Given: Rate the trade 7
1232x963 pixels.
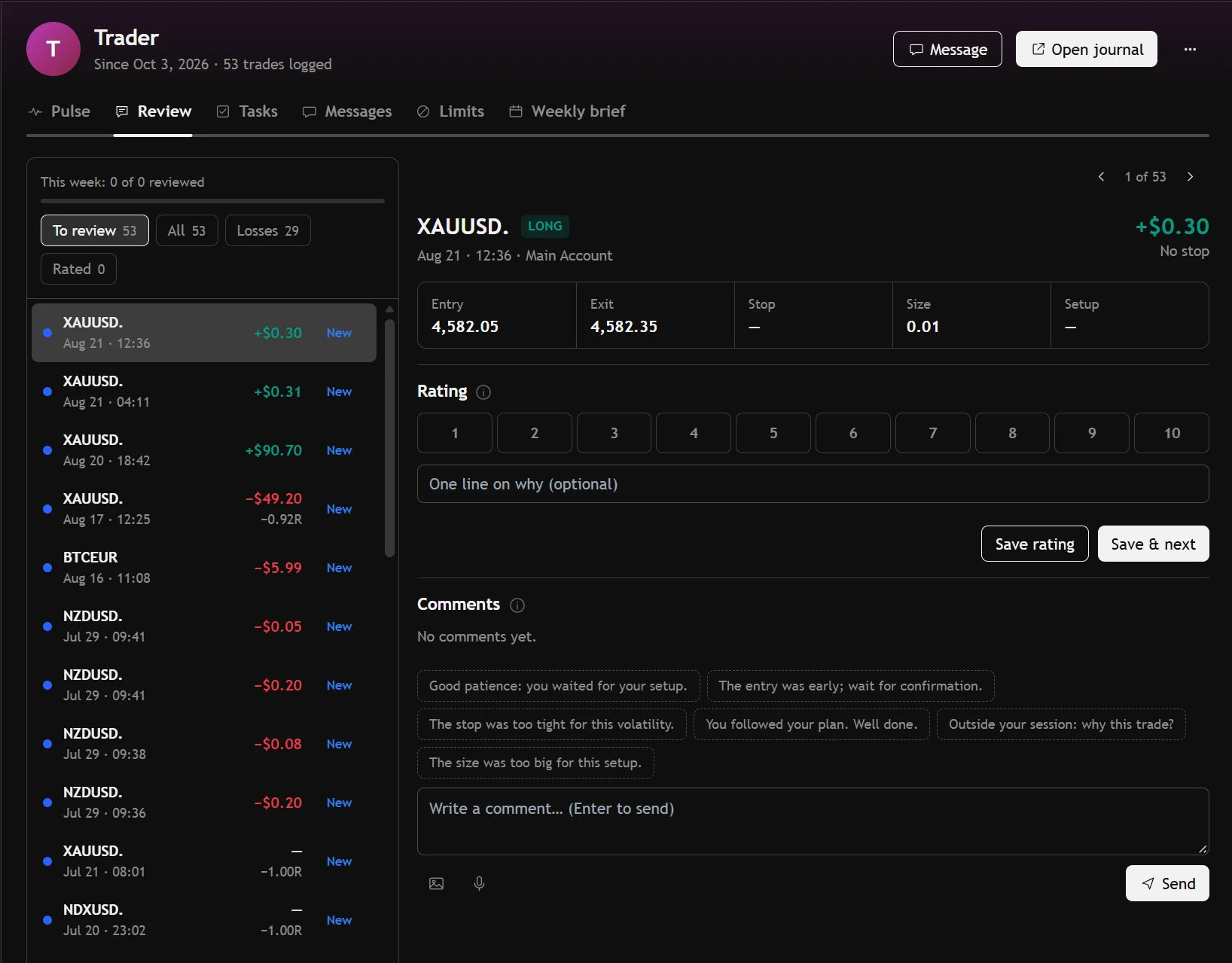Looking at the screenshot, I should 933,433.
